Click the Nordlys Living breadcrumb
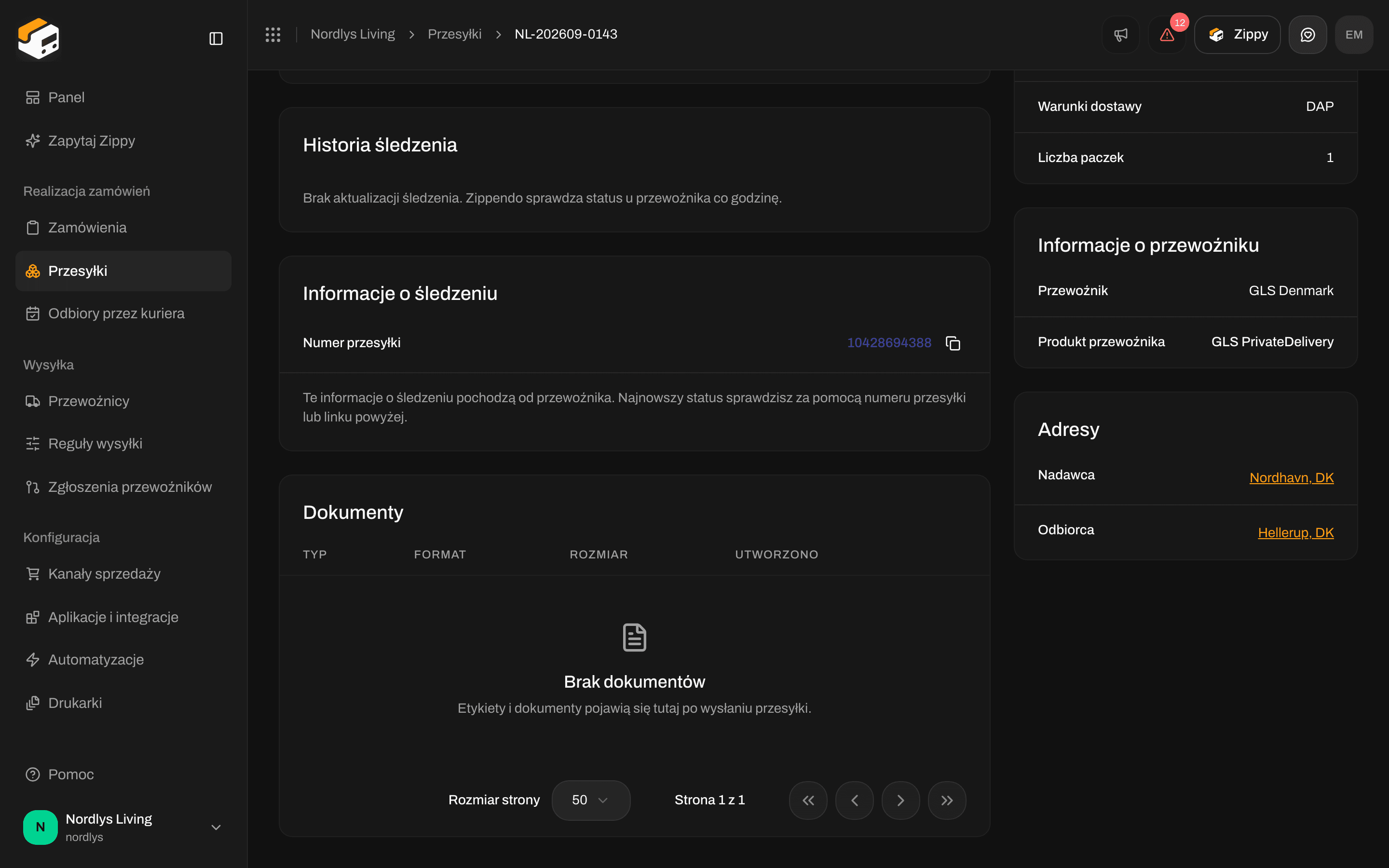 pos(353,34)
